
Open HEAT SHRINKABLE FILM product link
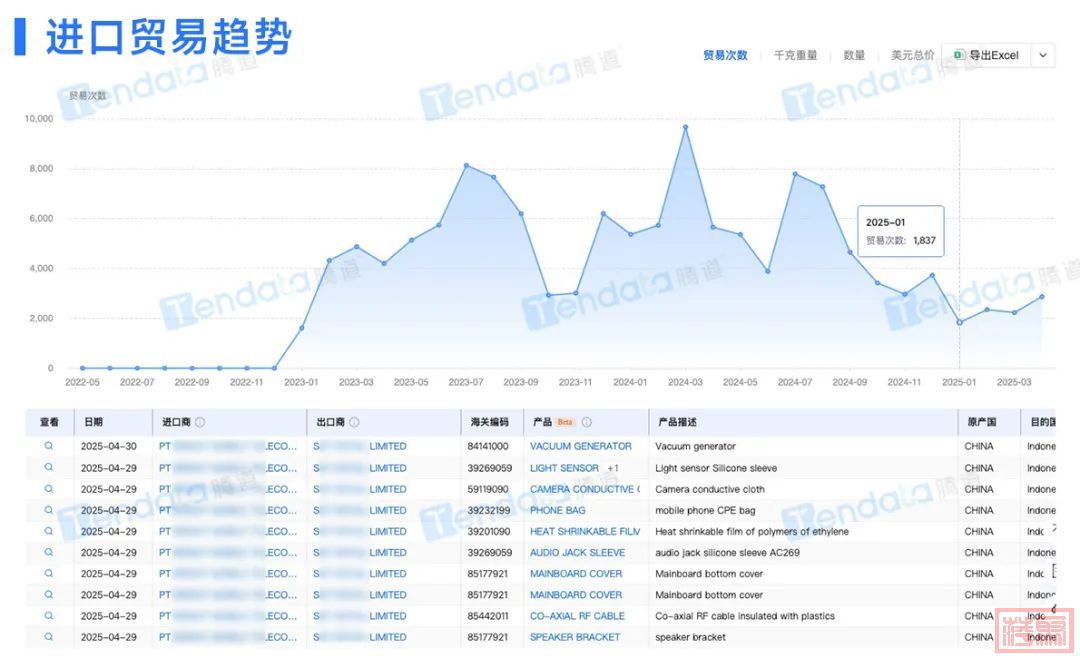pos(585,532)
